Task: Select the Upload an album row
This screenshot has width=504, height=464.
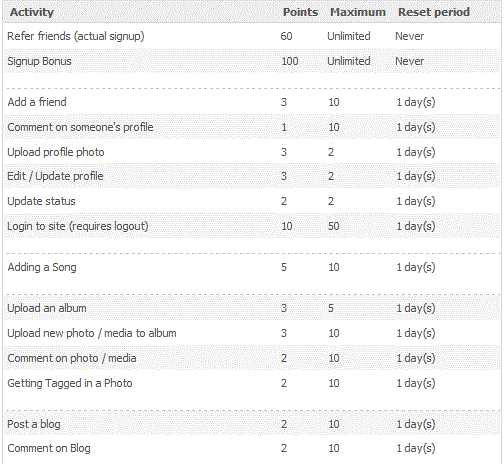Action: point(252,308)
